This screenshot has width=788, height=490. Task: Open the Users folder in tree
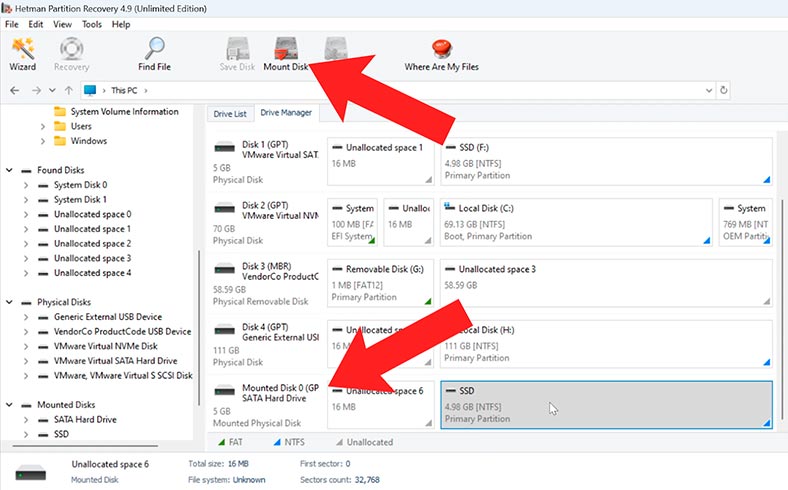73,126
